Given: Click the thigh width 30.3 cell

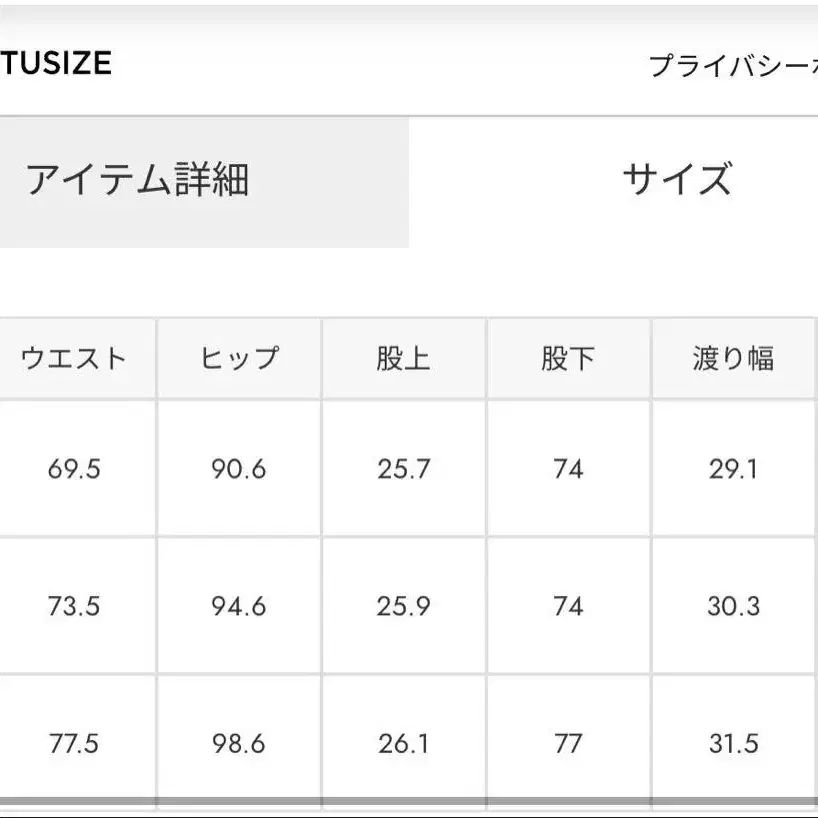Looking at the screenshot, I should (733, 606).
